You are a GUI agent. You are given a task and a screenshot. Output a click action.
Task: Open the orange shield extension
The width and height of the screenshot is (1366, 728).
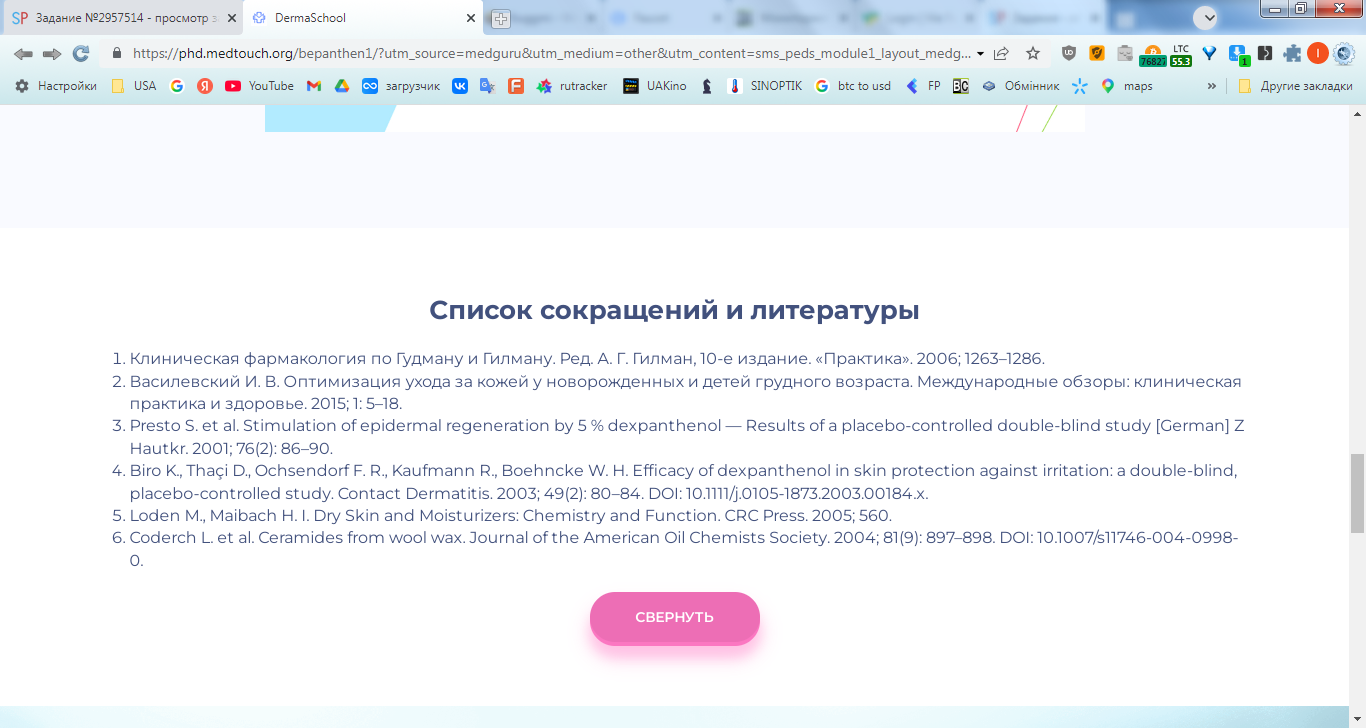(x=1096, y=54)
